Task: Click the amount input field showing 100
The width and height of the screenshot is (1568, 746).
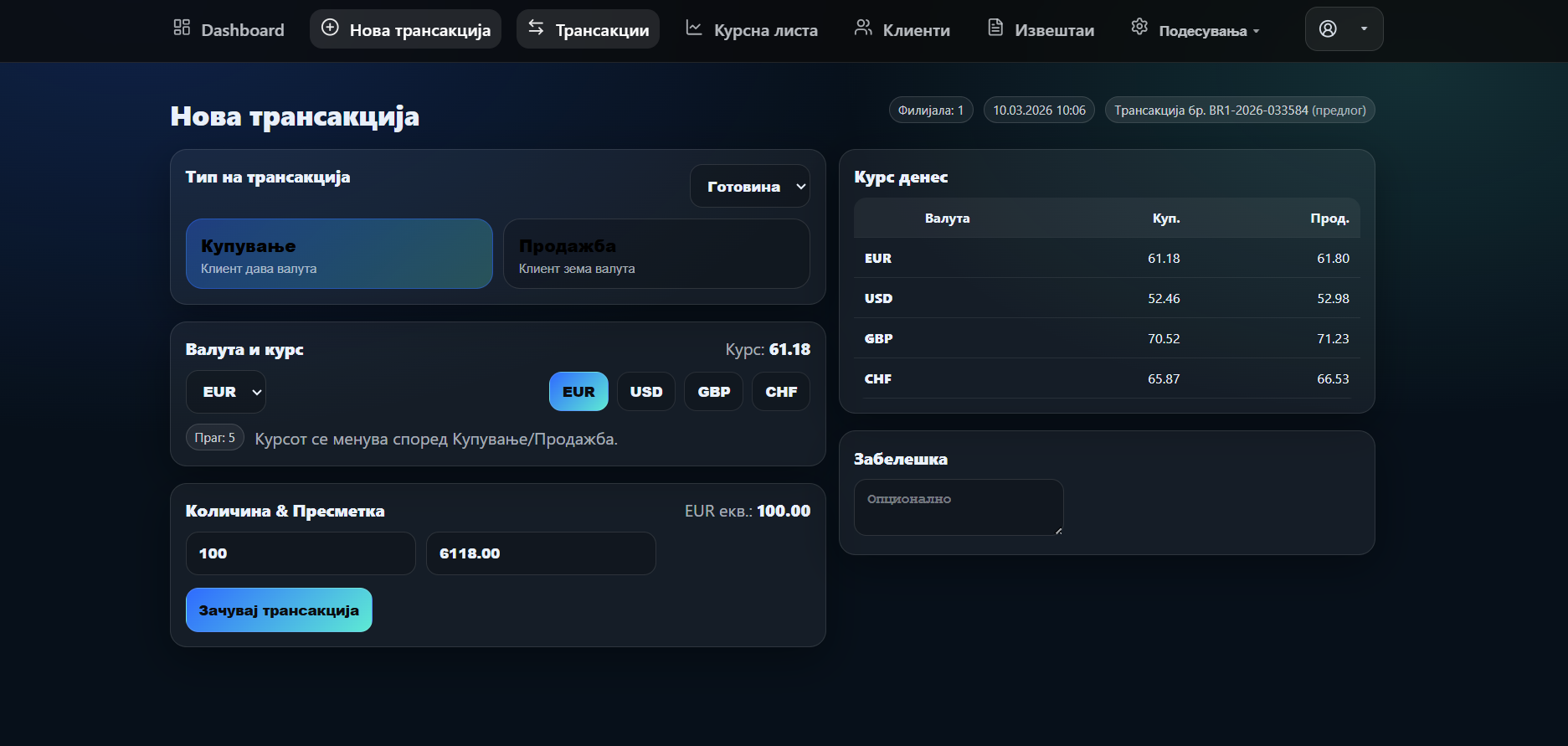Action: coord(301,553)
